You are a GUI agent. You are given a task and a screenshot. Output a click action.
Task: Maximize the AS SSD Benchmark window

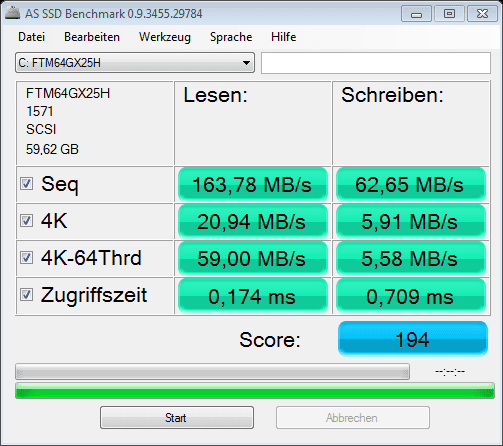point(449,14)
